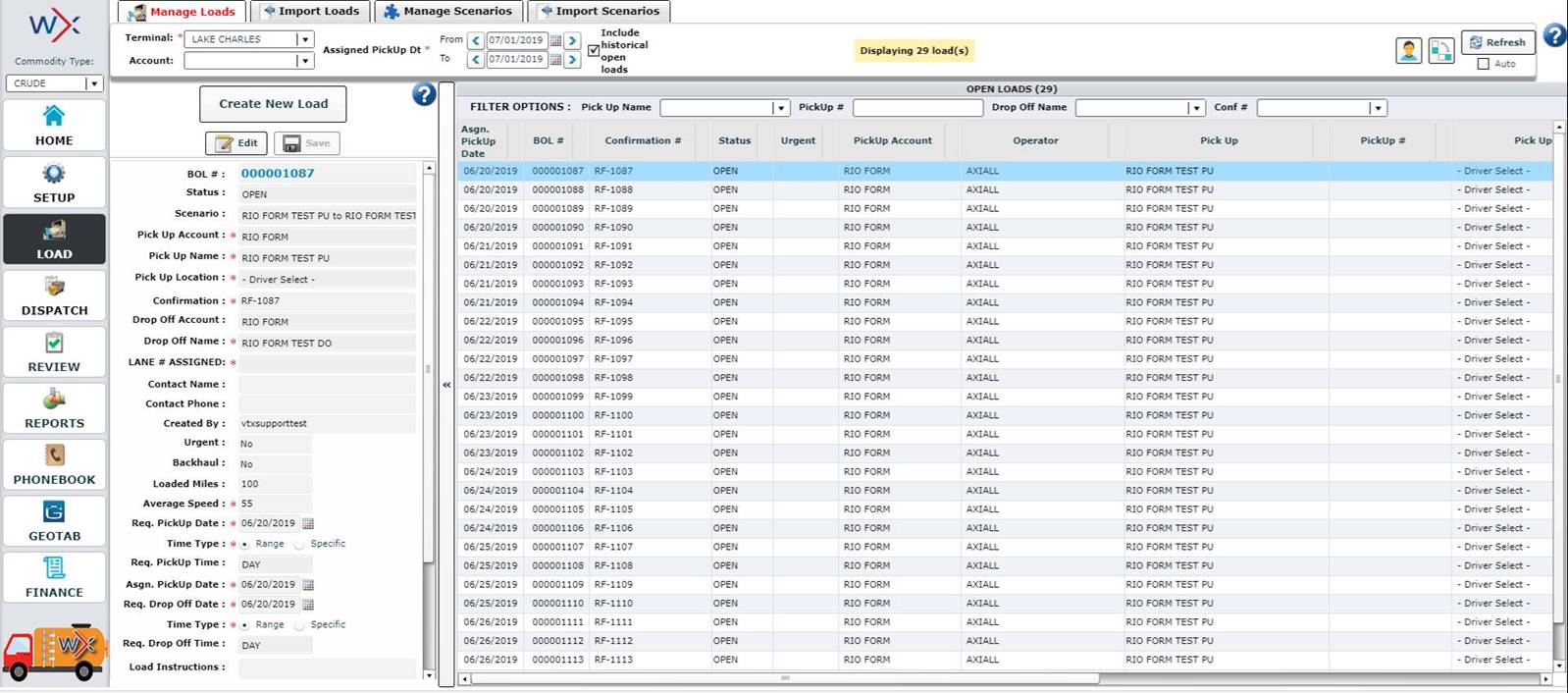This screenshot has width=1568, height=693.
Task: Switch to Manage Scenarios tab
Action: [448, 12]
